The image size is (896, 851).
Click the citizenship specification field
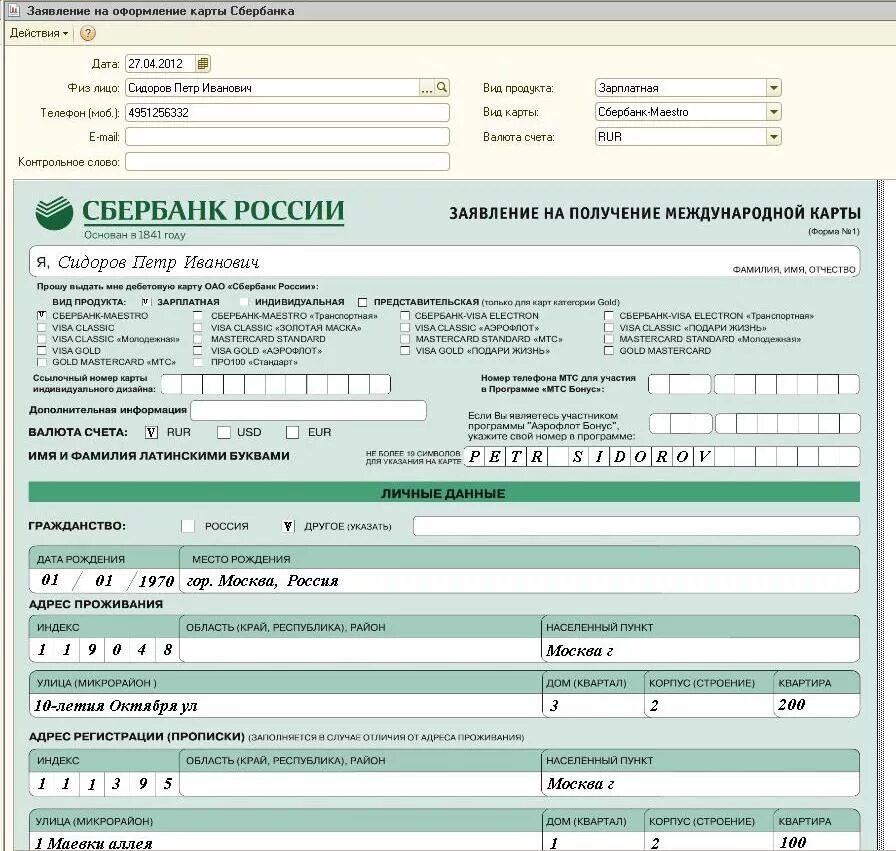coord(636,526)
